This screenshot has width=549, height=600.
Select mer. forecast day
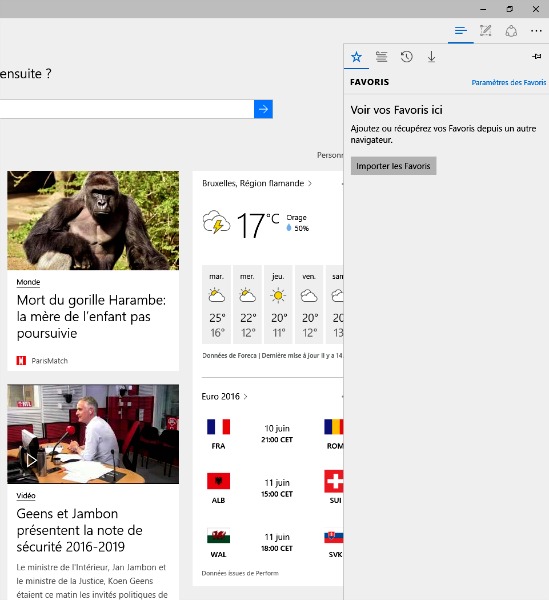[x=247, y=305]
